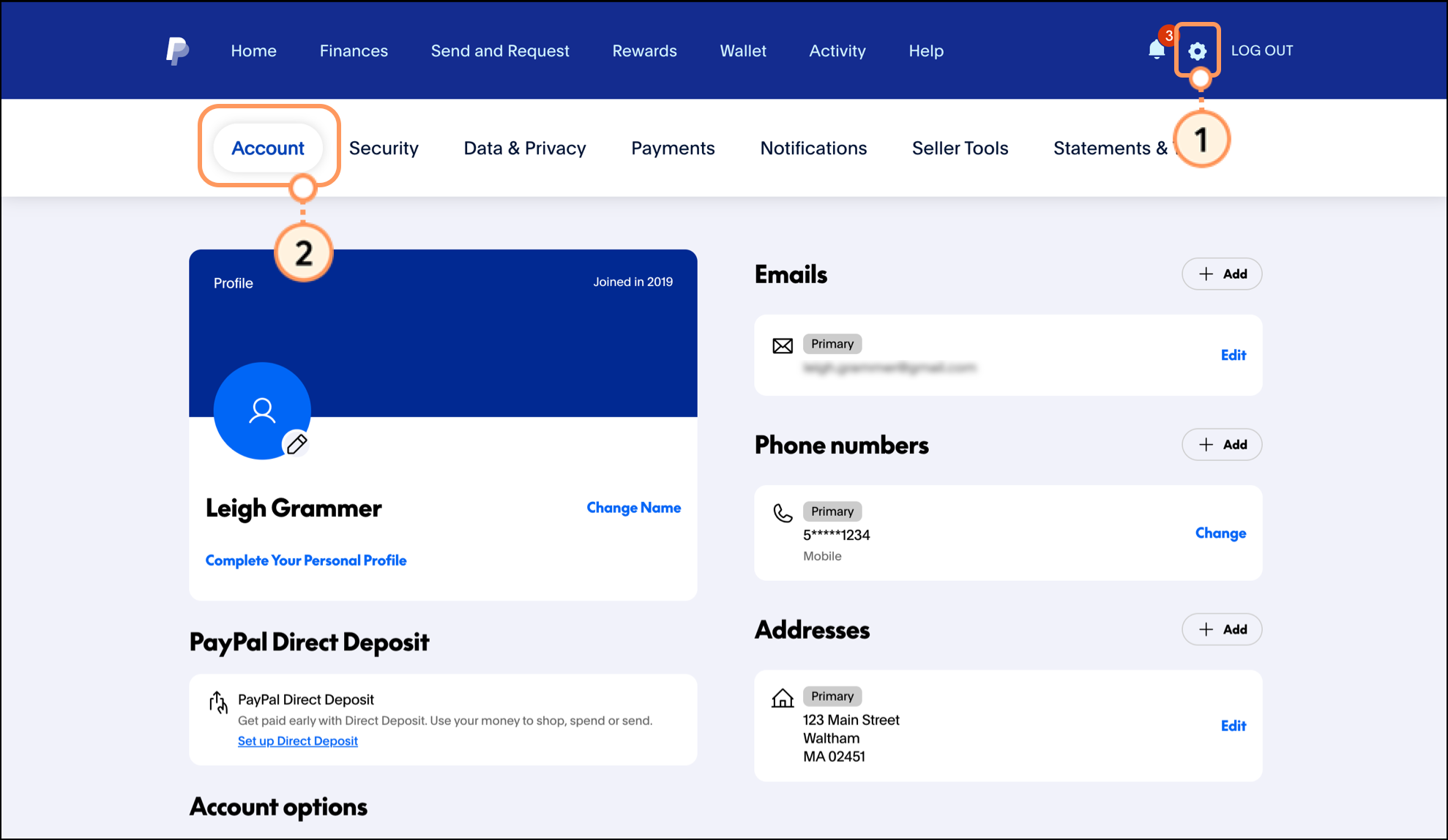The width and height of the screenshot is (1448, 840).
Task: Click Complete Your Personal Profile
Action: pos(306,560)
